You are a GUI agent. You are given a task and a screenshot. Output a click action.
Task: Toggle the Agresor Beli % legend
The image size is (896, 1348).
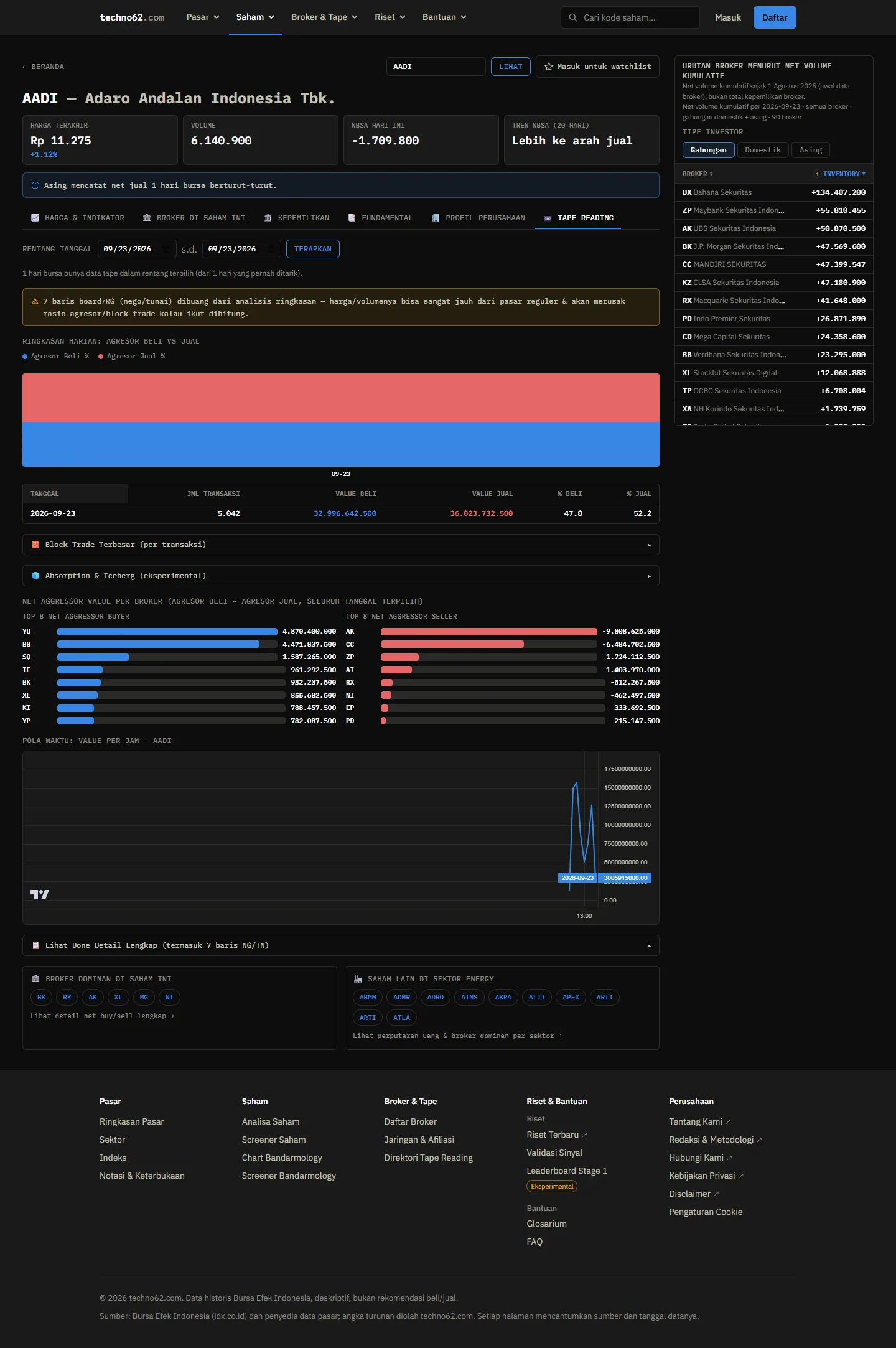point(56,357)
